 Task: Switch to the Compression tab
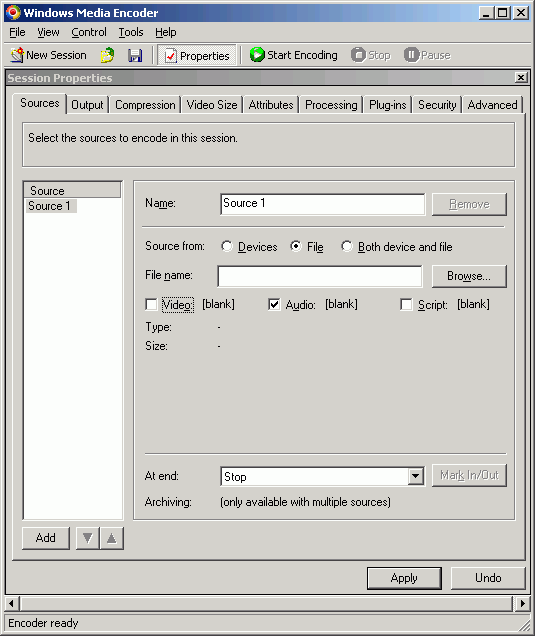pyautogui.click(x=145, y=105)
